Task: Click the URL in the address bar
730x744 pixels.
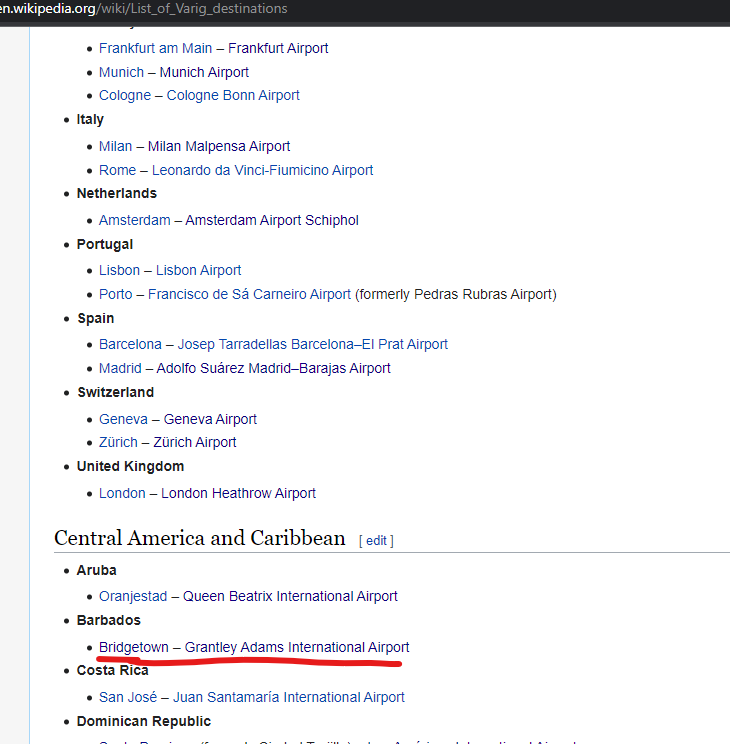Action: coord(143,9)
